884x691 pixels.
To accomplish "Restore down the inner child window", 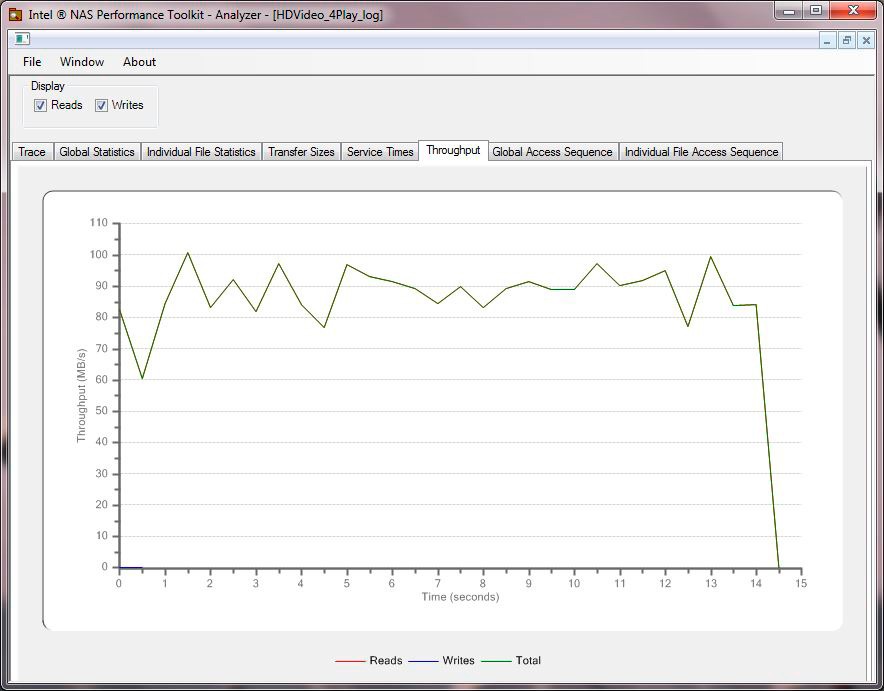I will click(846, 41).
